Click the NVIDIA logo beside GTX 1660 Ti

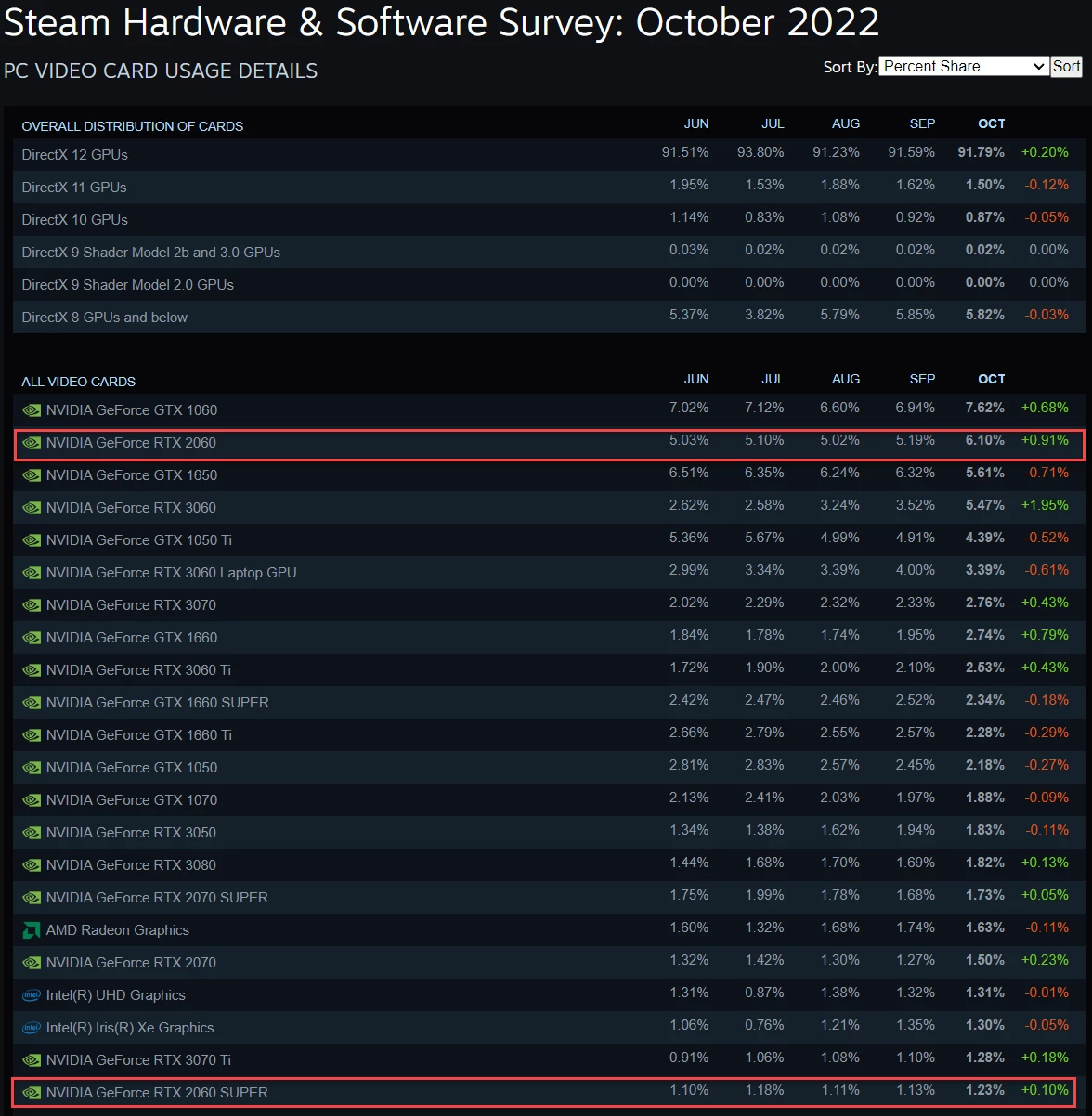[32, 735]
